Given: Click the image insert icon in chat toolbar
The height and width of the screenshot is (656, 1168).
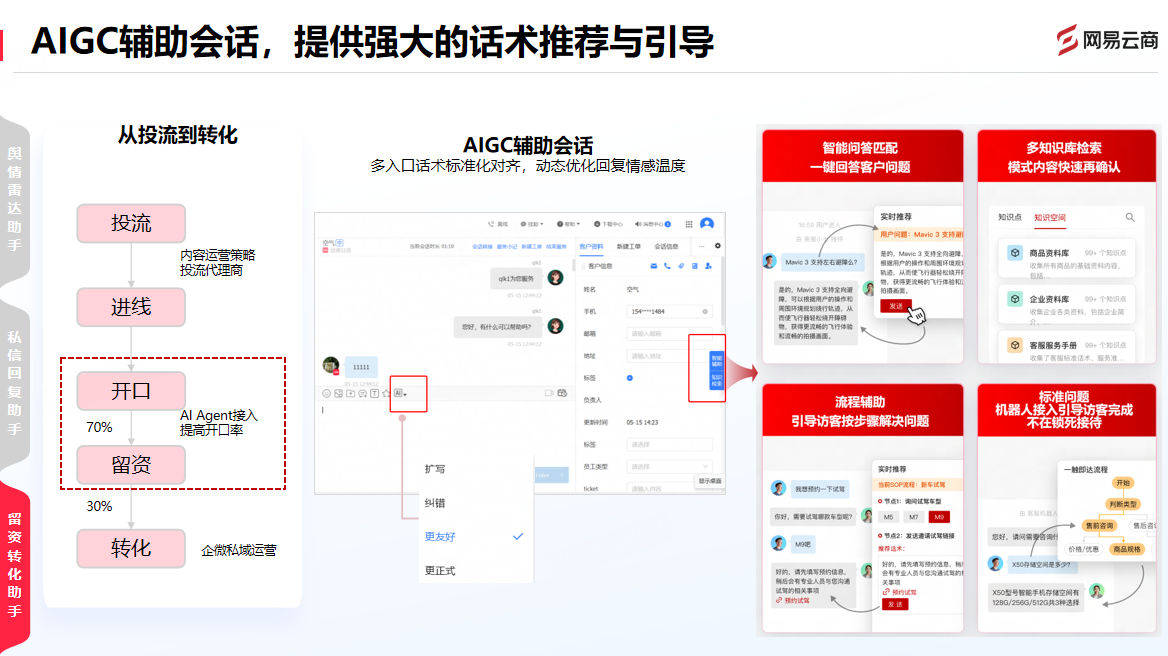Looking at the screenshot, I should tap(338, 393).
